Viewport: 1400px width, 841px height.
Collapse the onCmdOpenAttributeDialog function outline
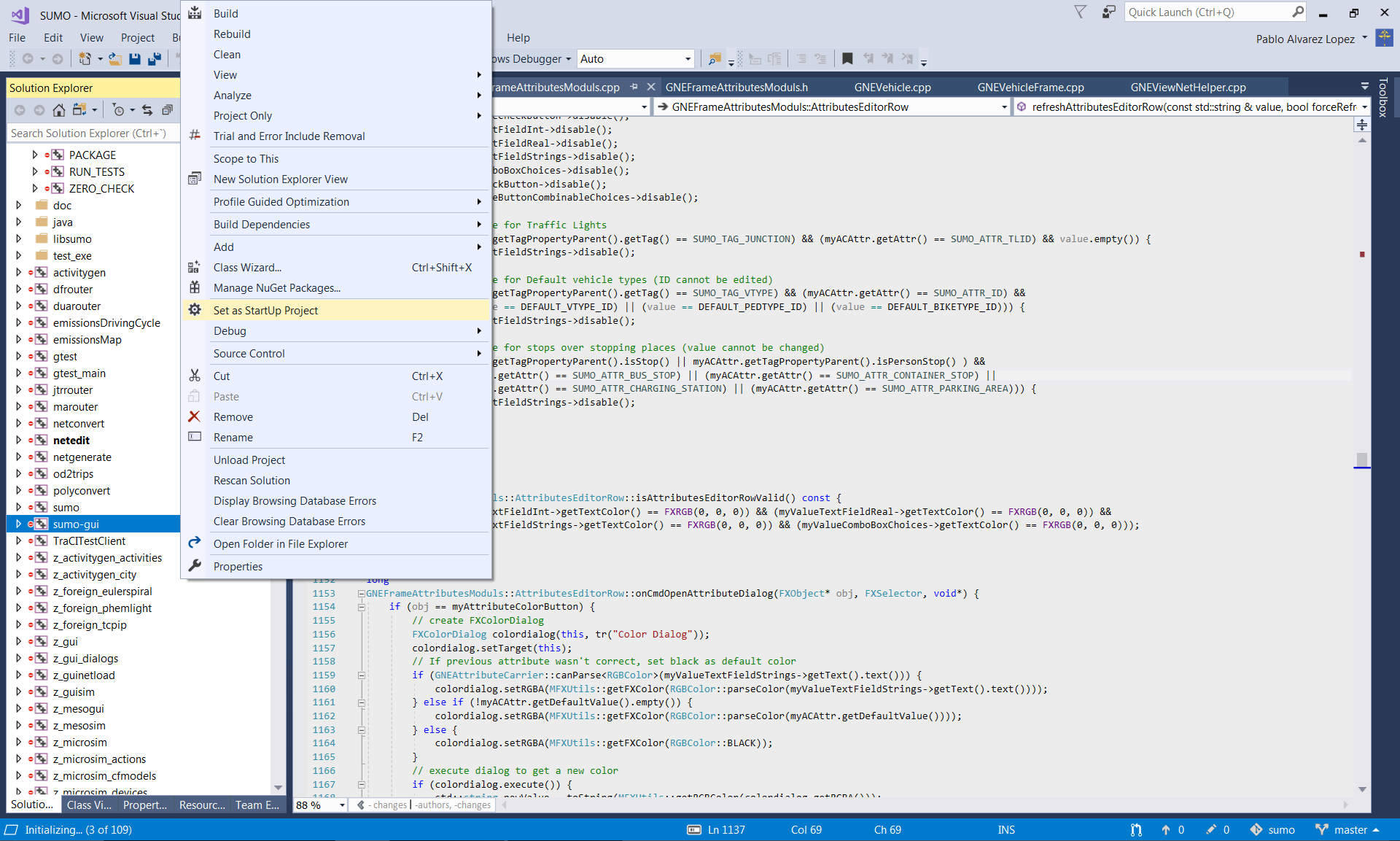[x=361, y=594]
